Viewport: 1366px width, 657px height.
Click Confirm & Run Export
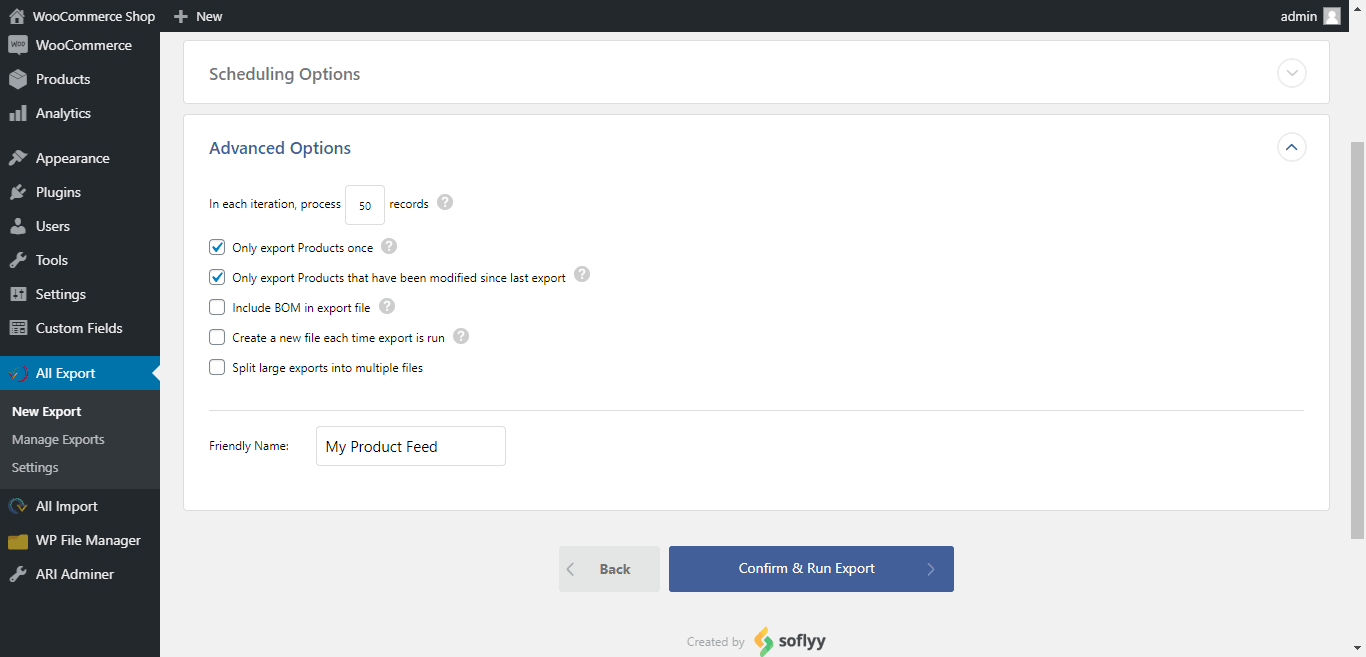[811, 569]
